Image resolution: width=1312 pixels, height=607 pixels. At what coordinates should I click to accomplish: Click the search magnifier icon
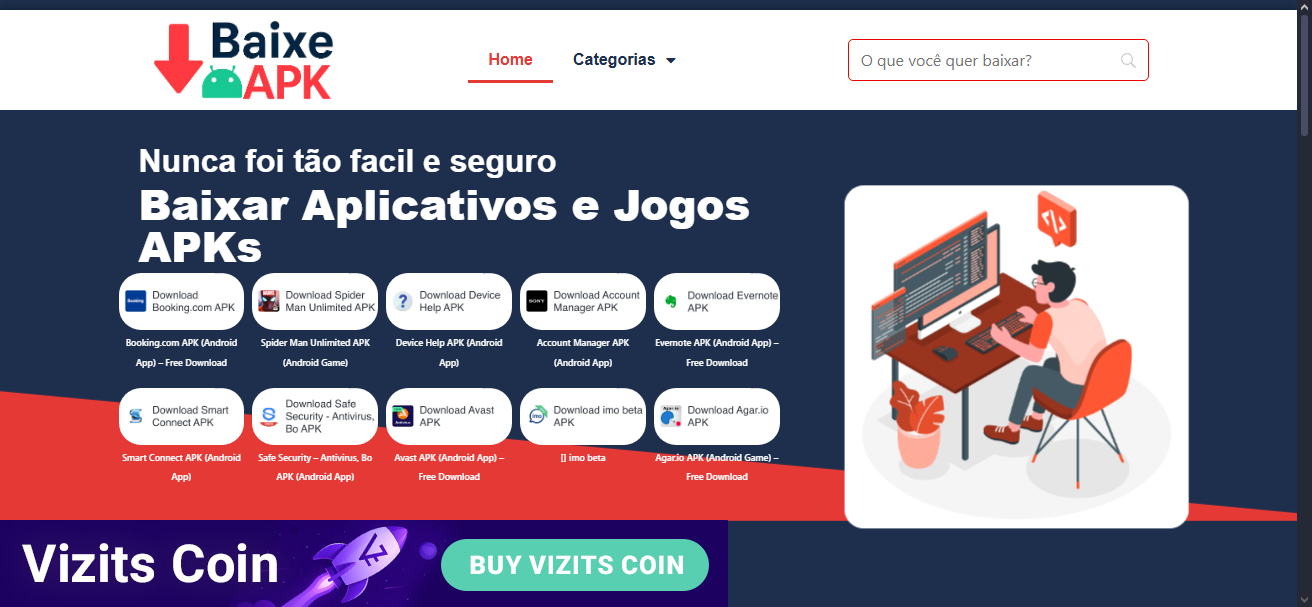(x=1128, y=60)
